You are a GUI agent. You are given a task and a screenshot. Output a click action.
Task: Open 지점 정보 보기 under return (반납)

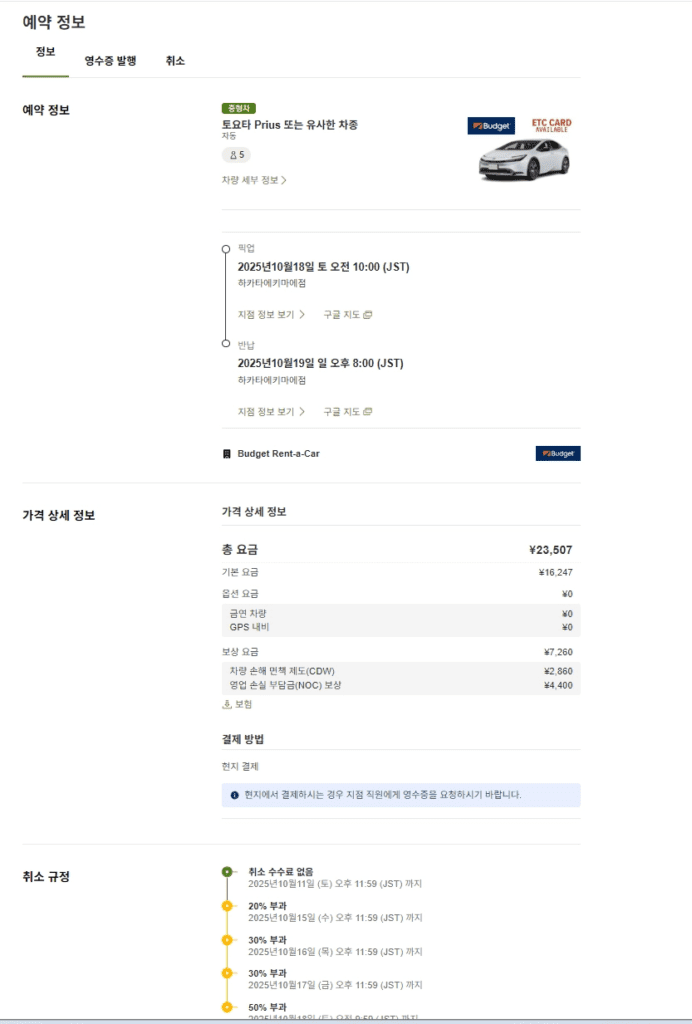pyautogui.click(x=271, y=412)
